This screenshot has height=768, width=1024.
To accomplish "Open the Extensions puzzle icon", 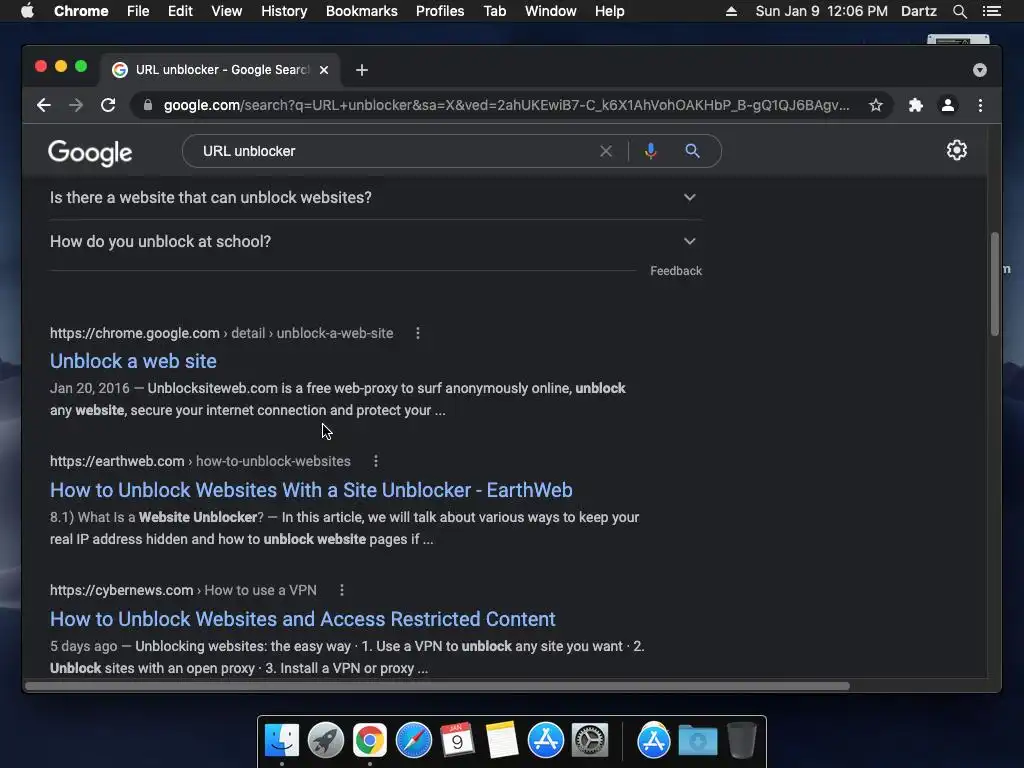I will pyautogui.click(x=916, y=105).
